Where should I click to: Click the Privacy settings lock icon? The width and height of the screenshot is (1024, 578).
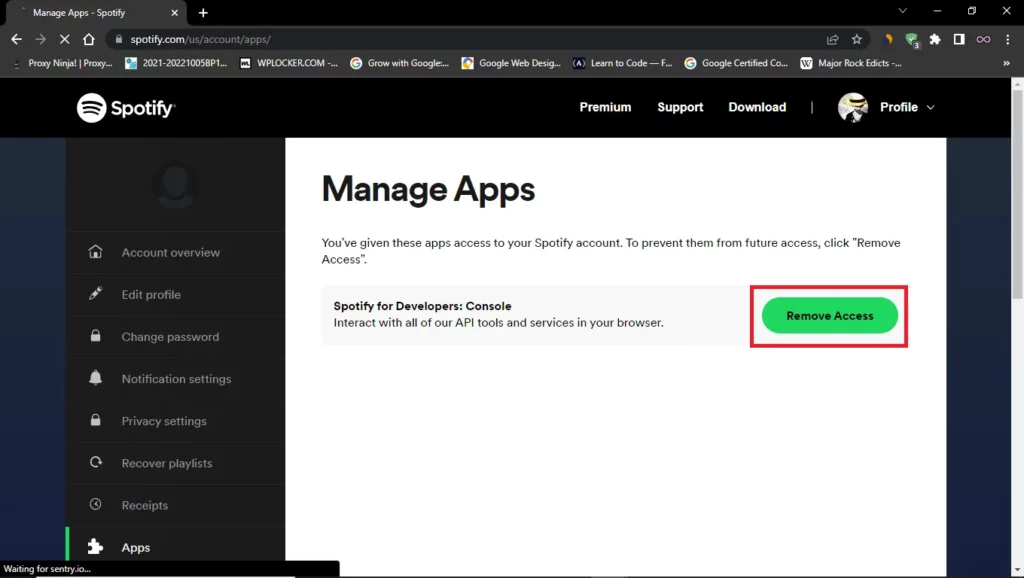[95, 420]
